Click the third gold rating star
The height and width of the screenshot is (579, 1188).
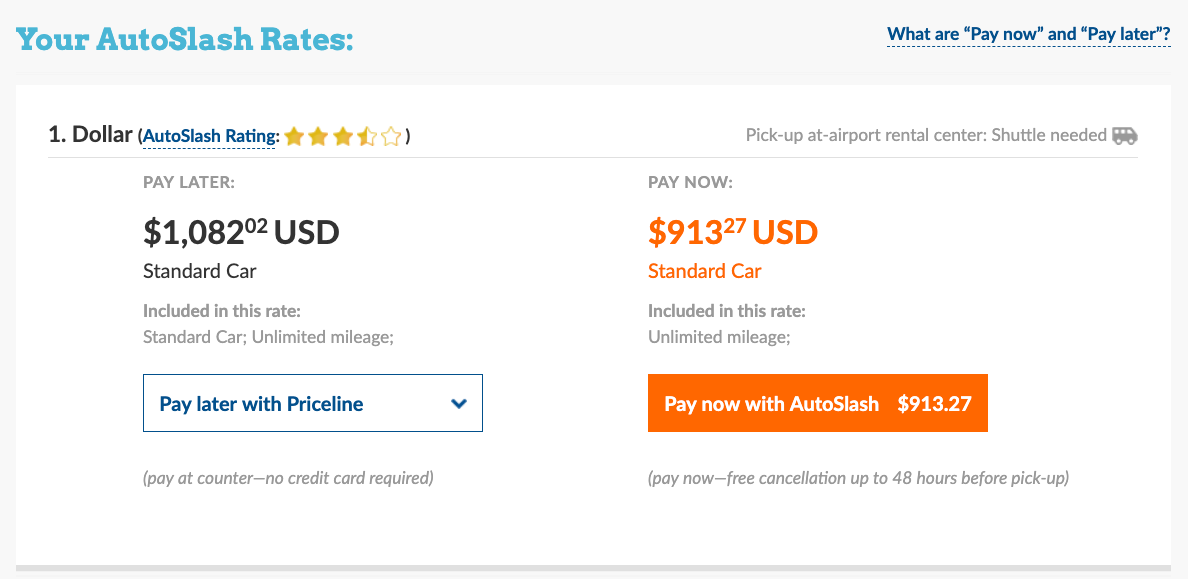point(343,136)
